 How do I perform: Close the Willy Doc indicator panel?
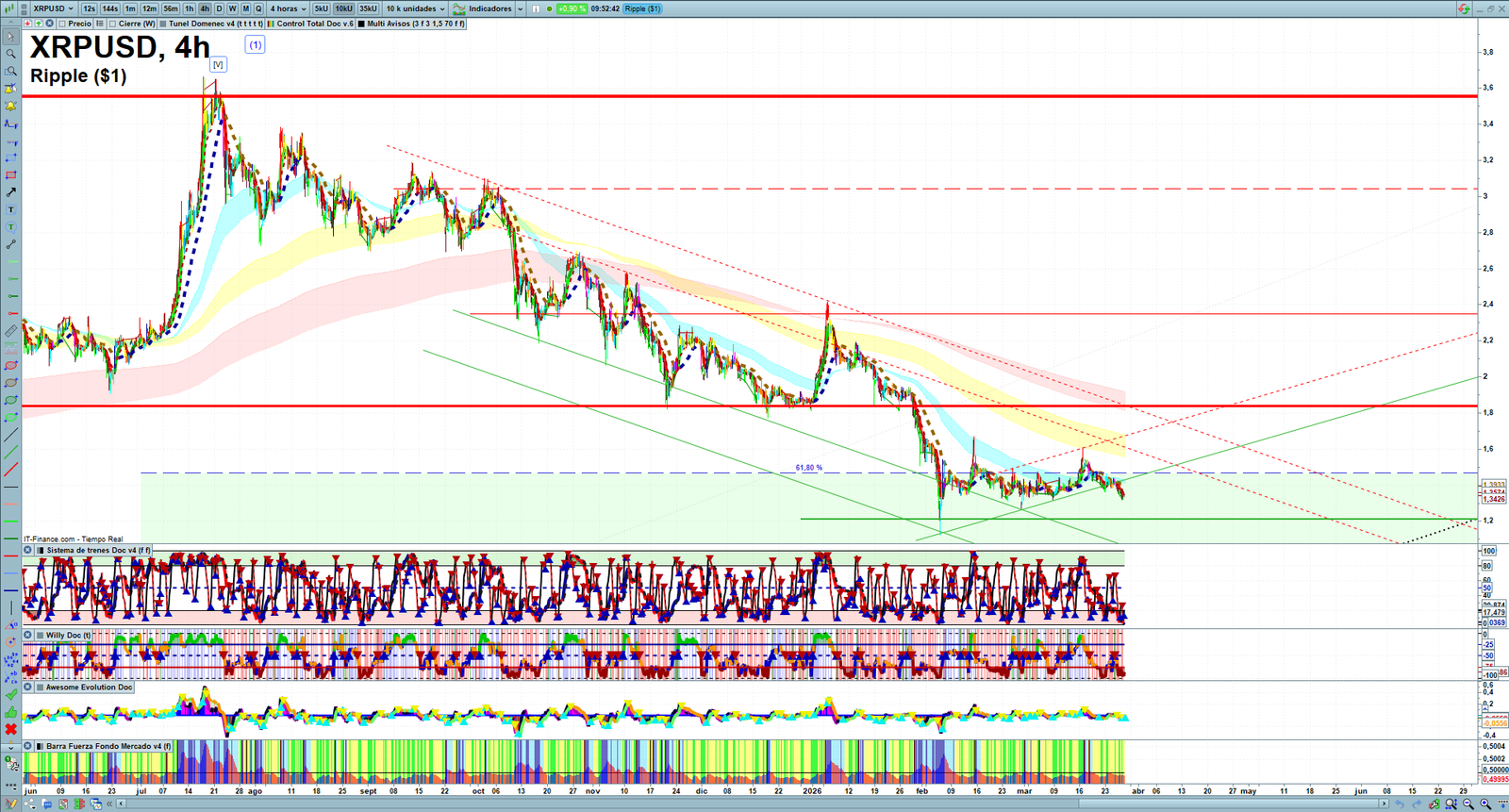pos(28,636)
